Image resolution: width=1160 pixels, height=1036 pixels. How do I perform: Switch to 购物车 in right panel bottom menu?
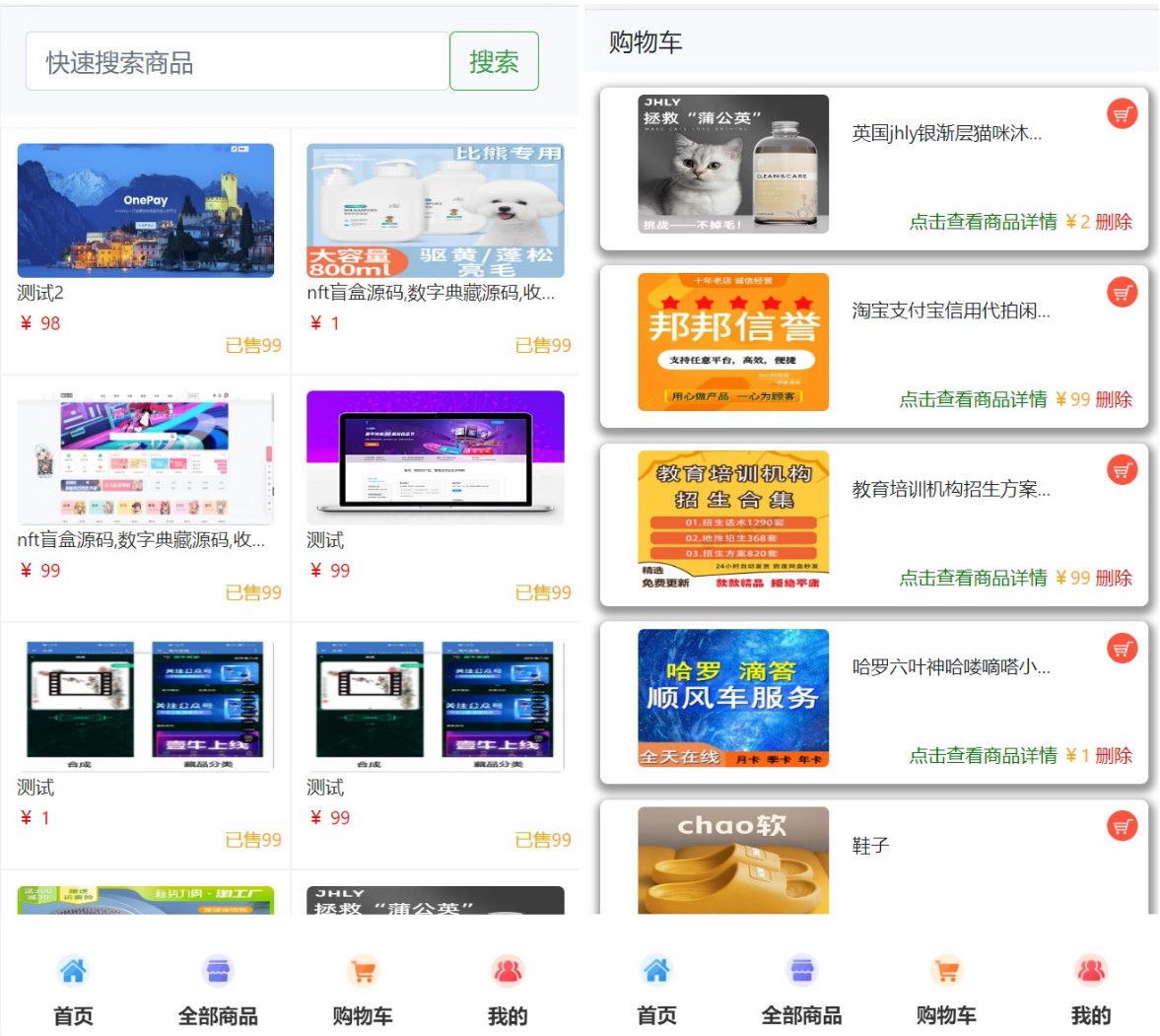(x=944, y=971)
